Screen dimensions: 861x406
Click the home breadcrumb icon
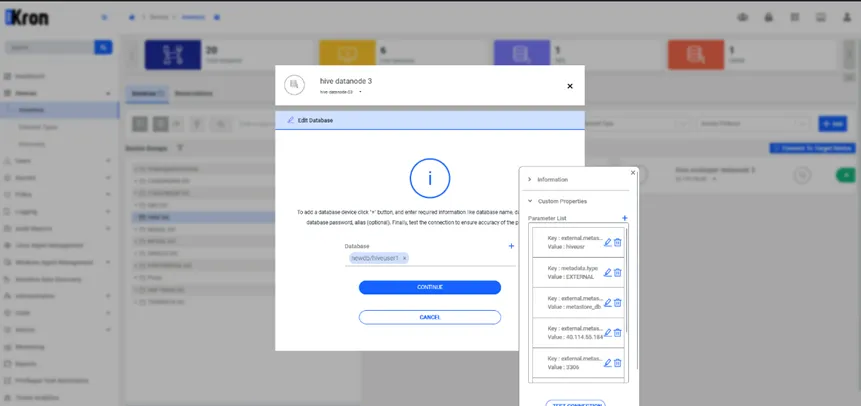click(132, 17)
